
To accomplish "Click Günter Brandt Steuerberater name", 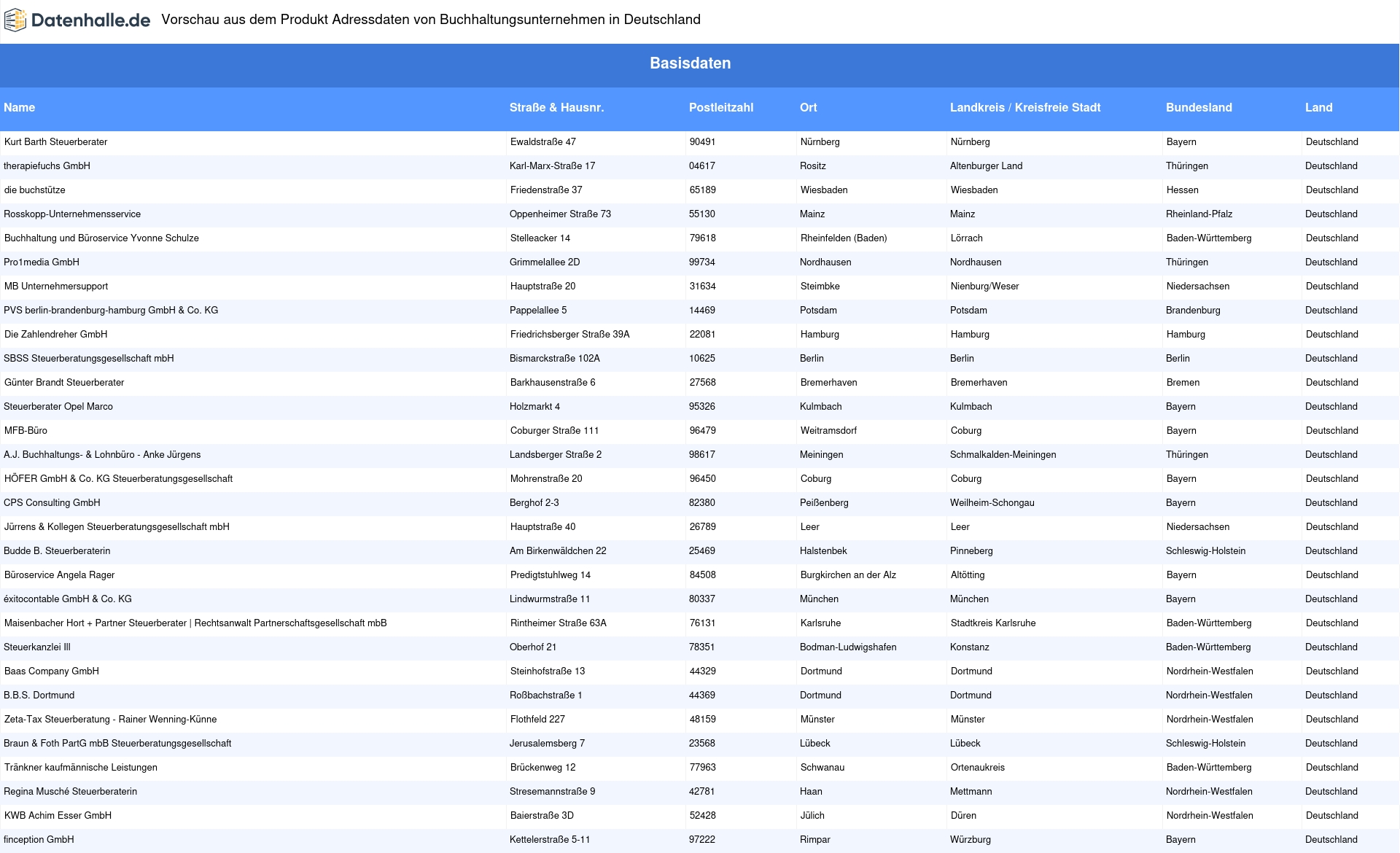I will click(x=64, y=382).
